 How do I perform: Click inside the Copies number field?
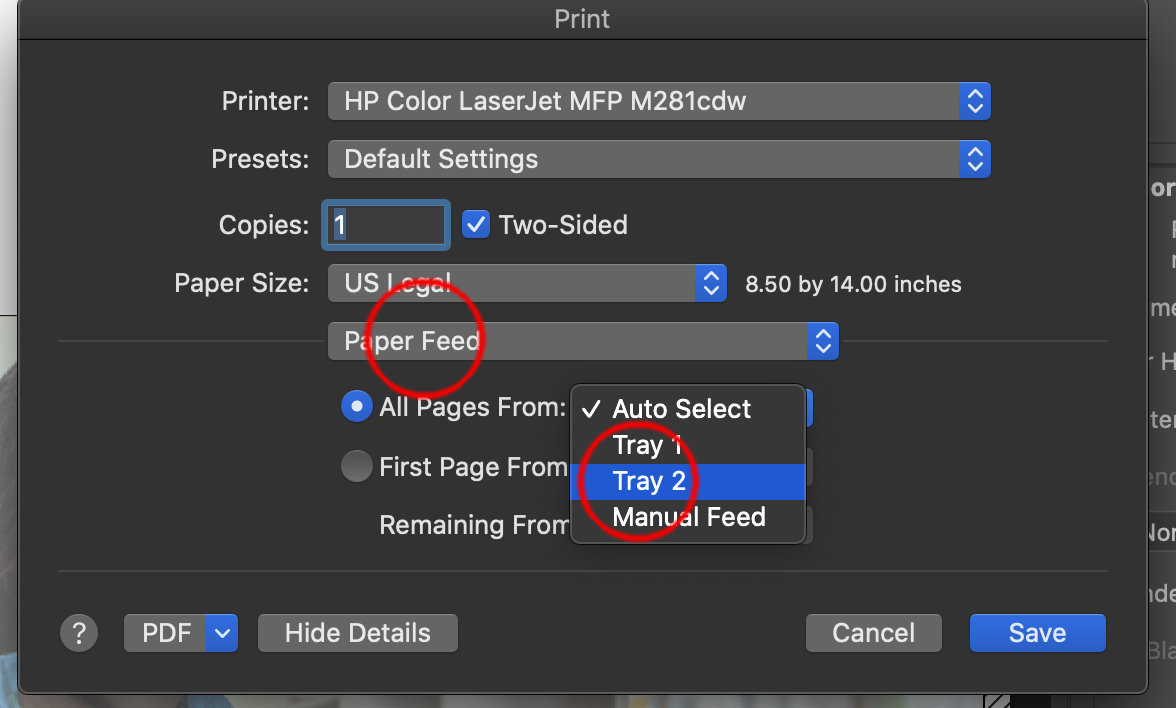pos(385,225)
